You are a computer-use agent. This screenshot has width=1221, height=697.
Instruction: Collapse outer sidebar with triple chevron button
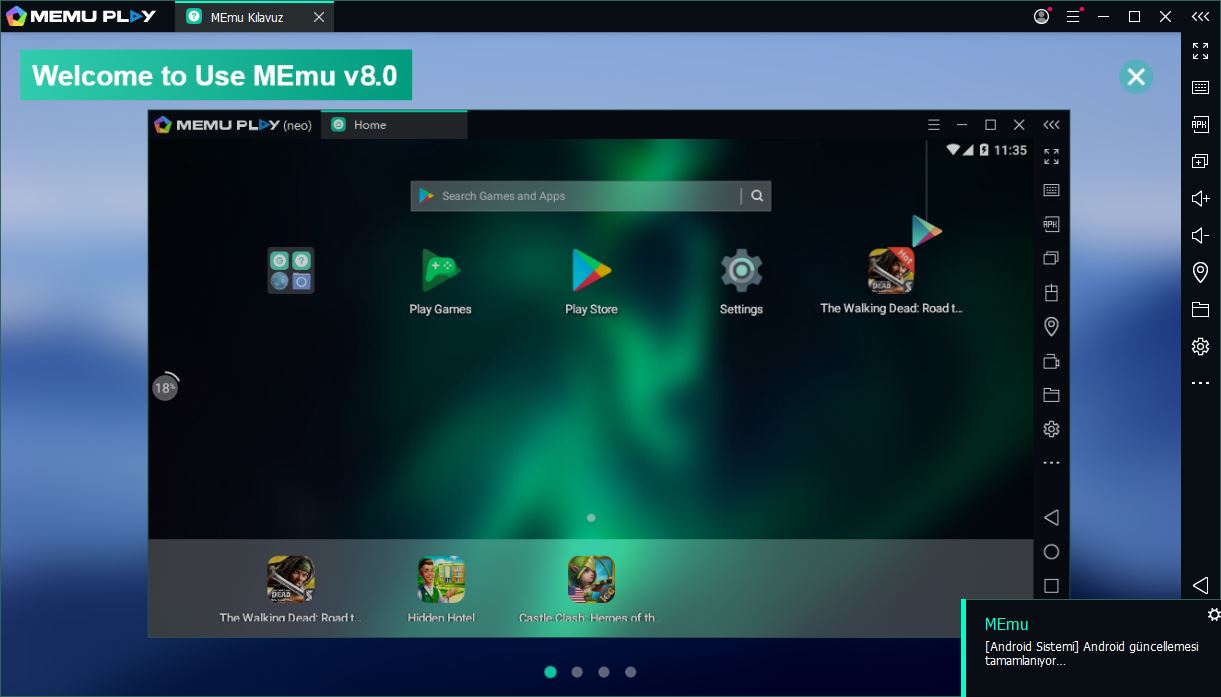pyautogui.click(x=1201, y=16)
